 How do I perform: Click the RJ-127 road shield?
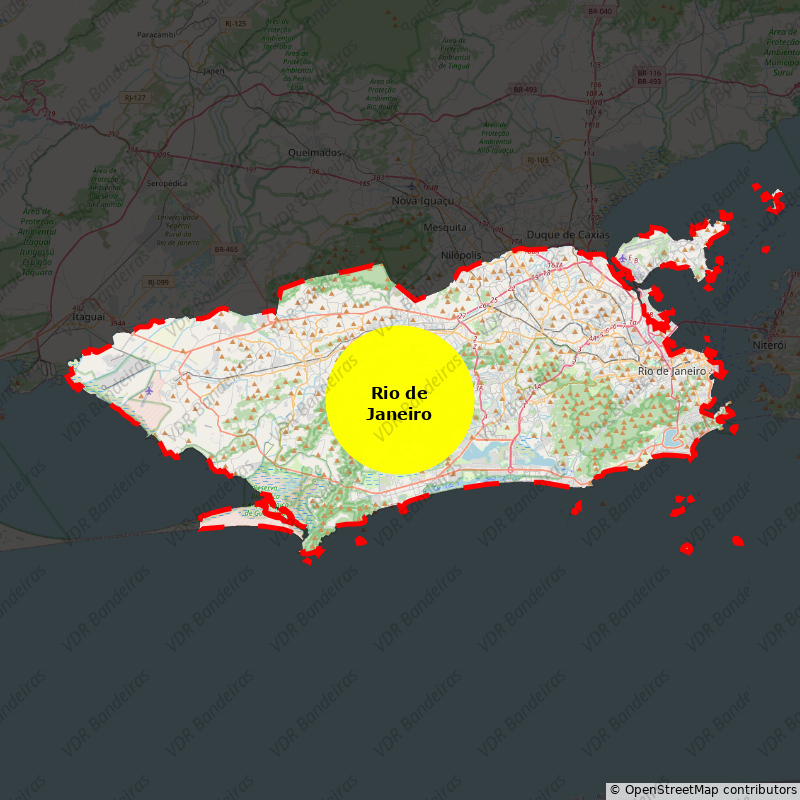[x=134, y=98]
